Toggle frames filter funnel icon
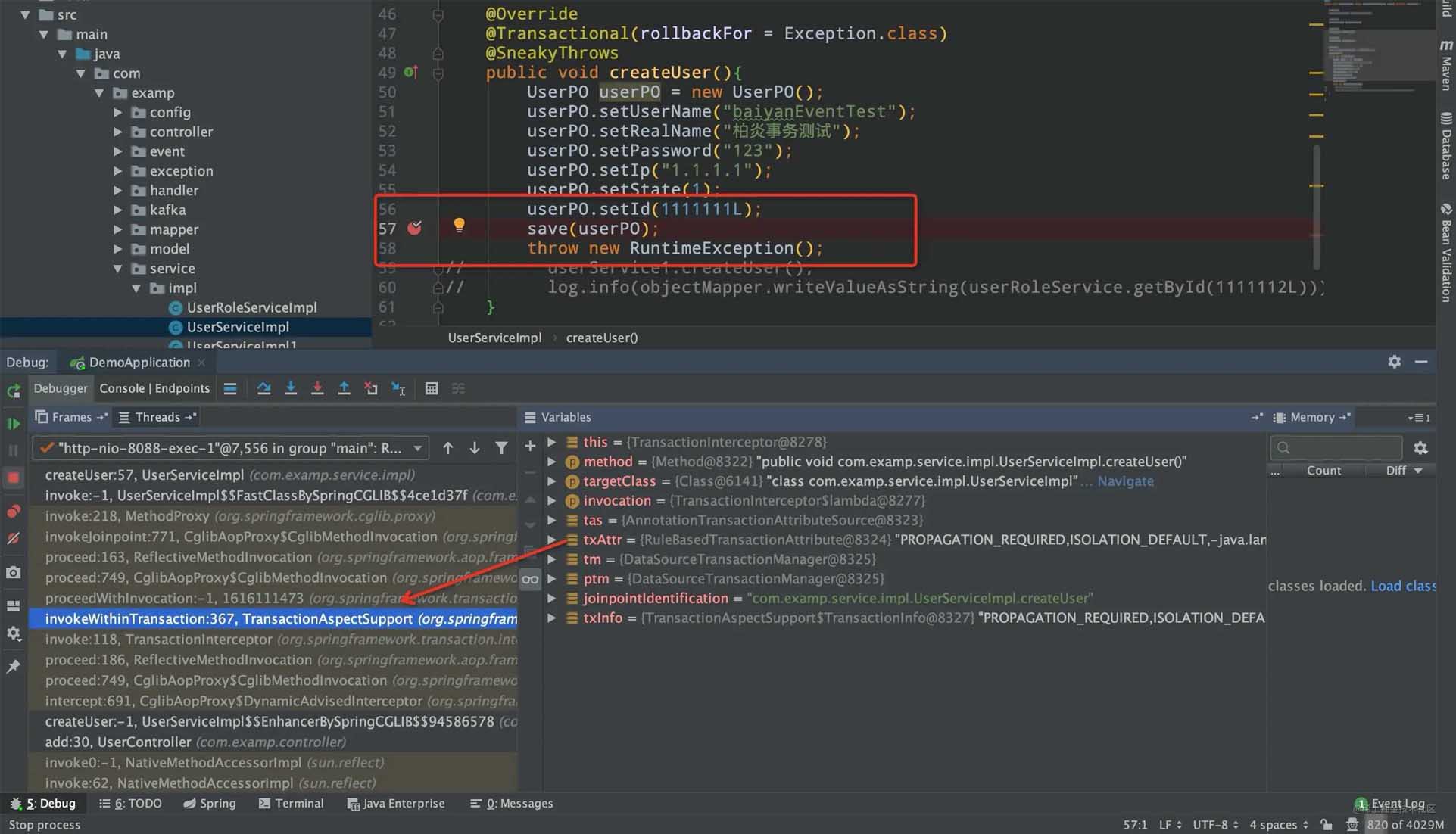Viewport: 1456px width, 834px height. click(501, 448)
